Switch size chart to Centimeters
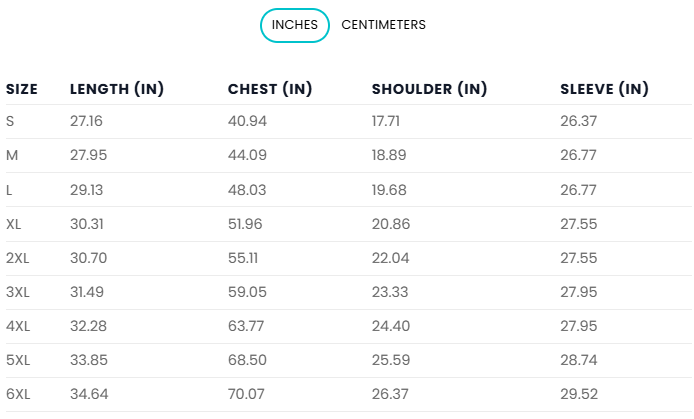694x419 pixels. point(383,25)
